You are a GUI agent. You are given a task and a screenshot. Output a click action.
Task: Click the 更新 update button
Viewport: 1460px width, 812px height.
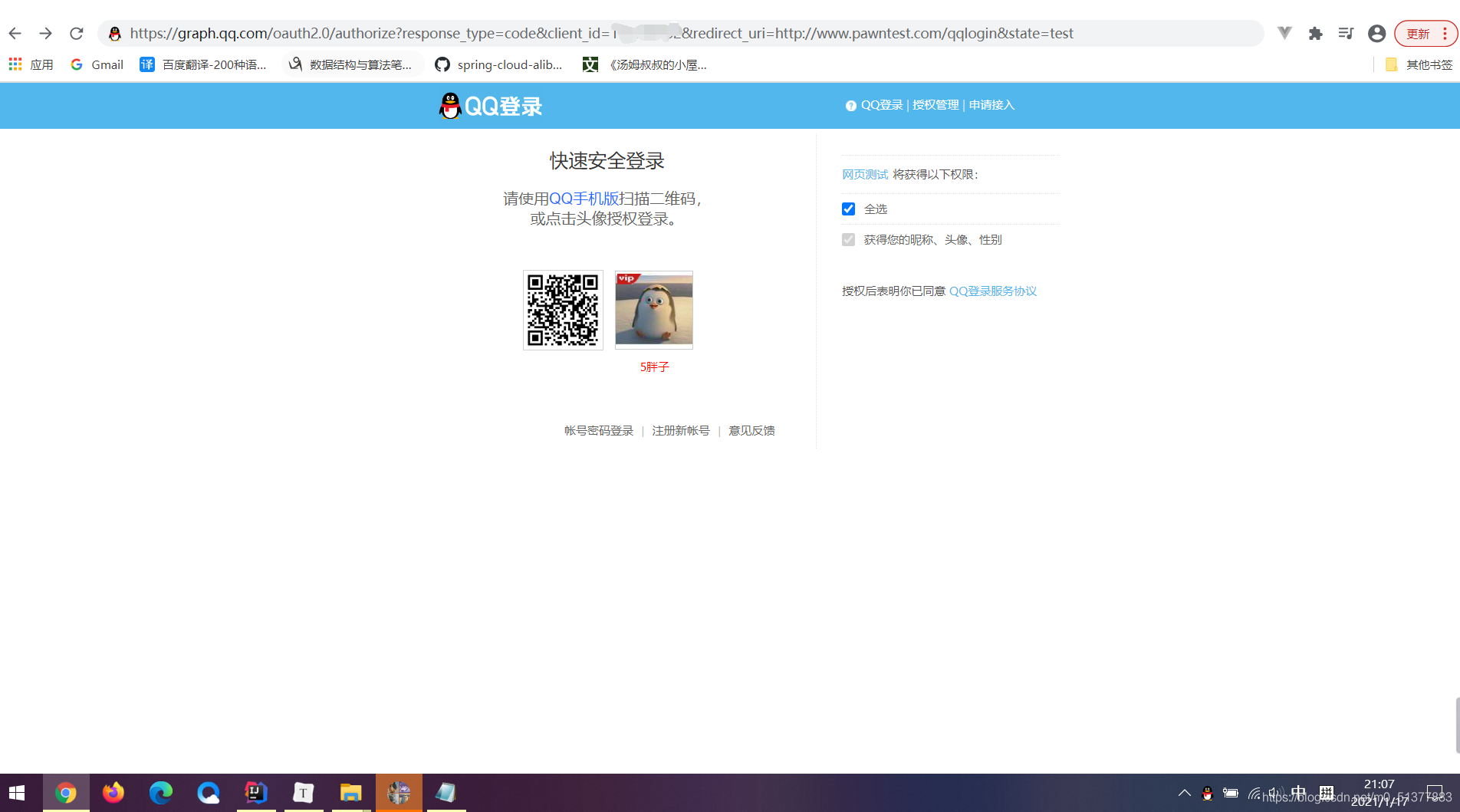[x=1418, y=34]
